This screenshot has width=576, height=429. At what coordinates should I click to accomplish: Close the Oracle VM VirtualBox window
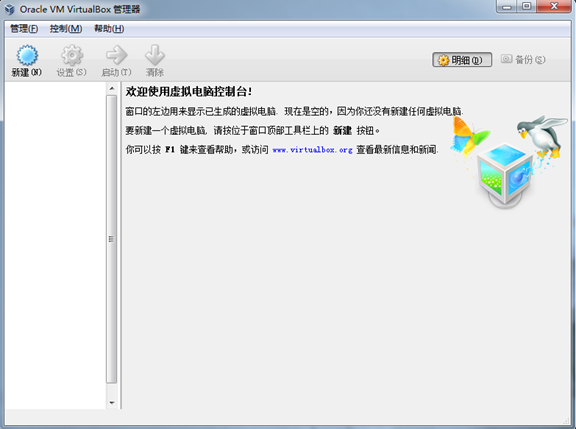[x=554, y=6]
